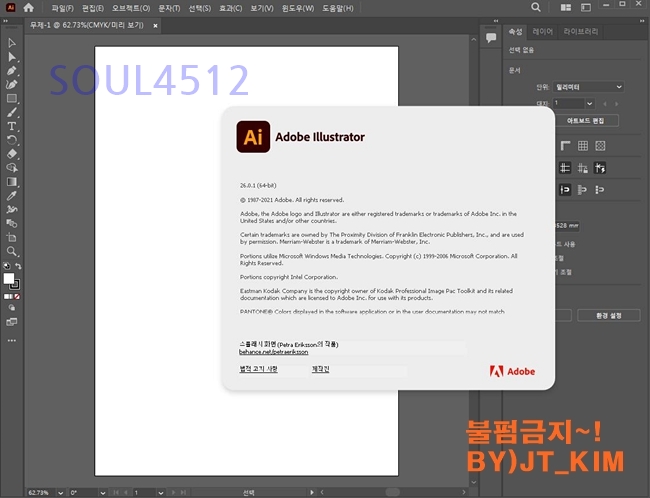Open the 법적 고지 사항 link
Image resolution: width=650 pixels, height=498 pixels.
(258, 369)
